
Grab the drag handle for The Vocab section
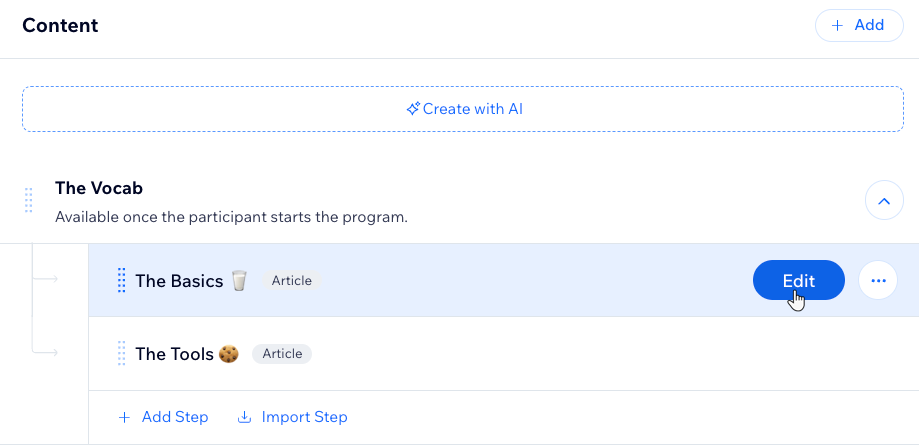(28, 201)
